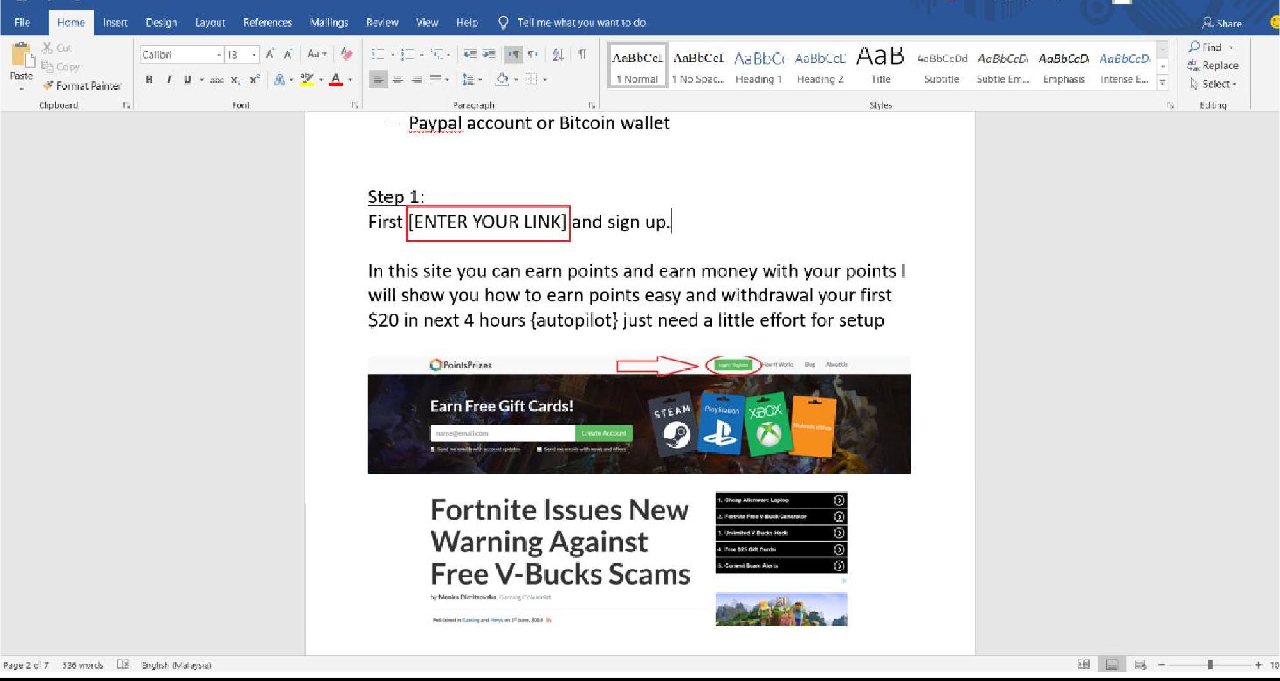Open the Paste options arrow
1280x681 pixels.
tap(21, 88)
